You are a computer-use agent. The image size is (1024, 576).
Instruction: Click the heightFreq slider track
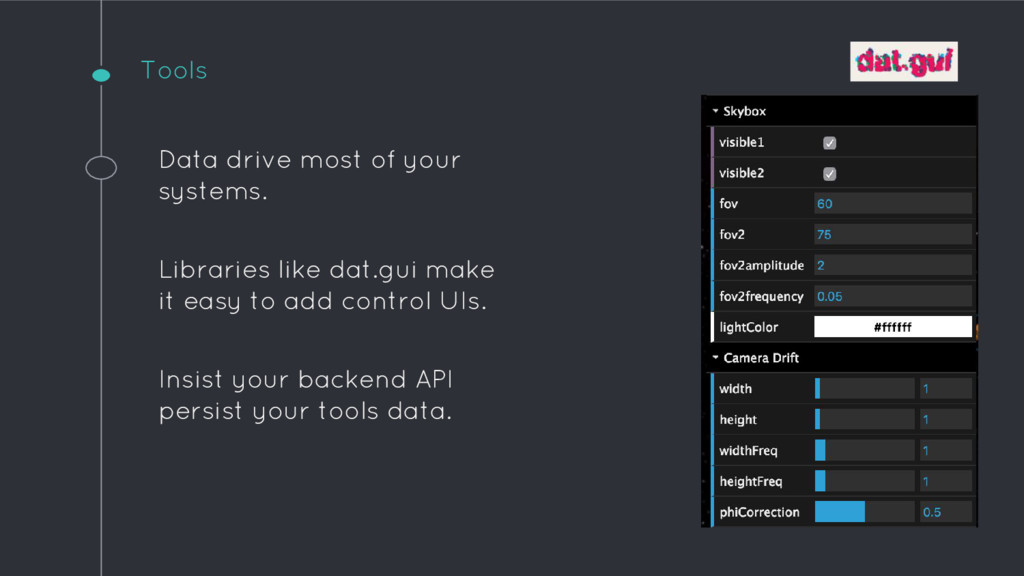(864, 482)
